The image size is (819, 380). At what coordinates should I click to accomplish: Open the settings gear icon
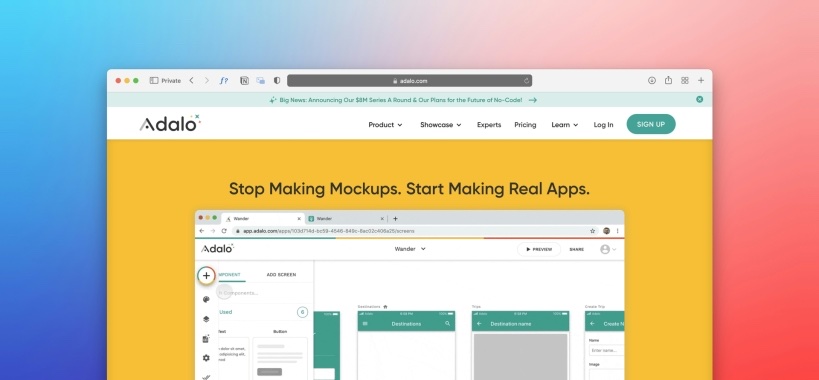coord(206,358)
